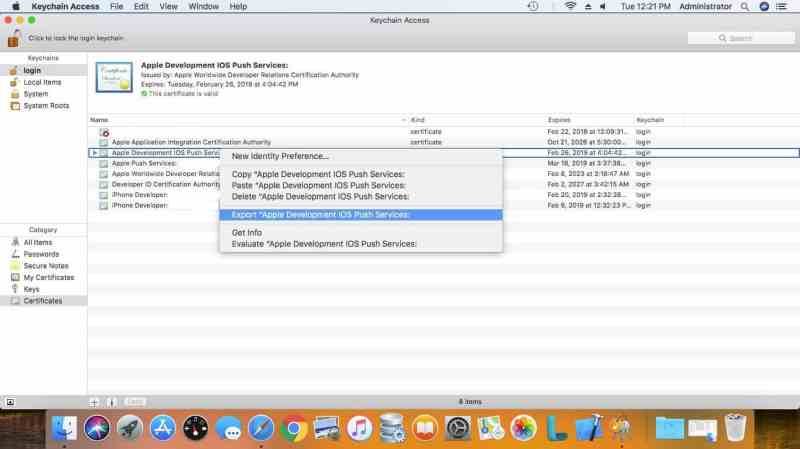This screenshot has height=449, width=800.
Task: Click the info button in bottom bar
Action: tap(111, 402)
